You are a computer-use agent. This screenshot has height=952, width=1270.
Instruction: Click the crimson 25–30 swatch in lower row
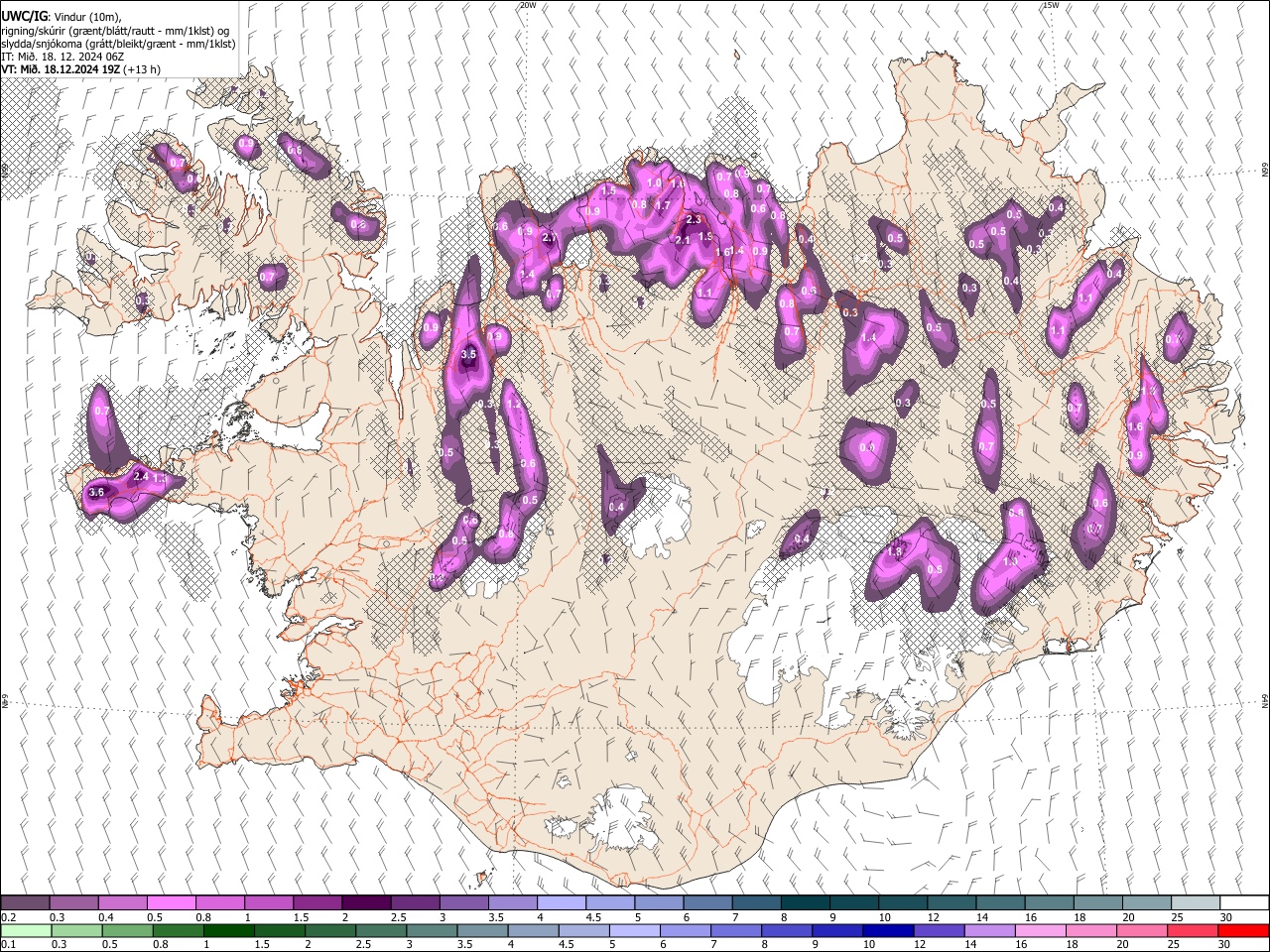(x=1192, y=931)
